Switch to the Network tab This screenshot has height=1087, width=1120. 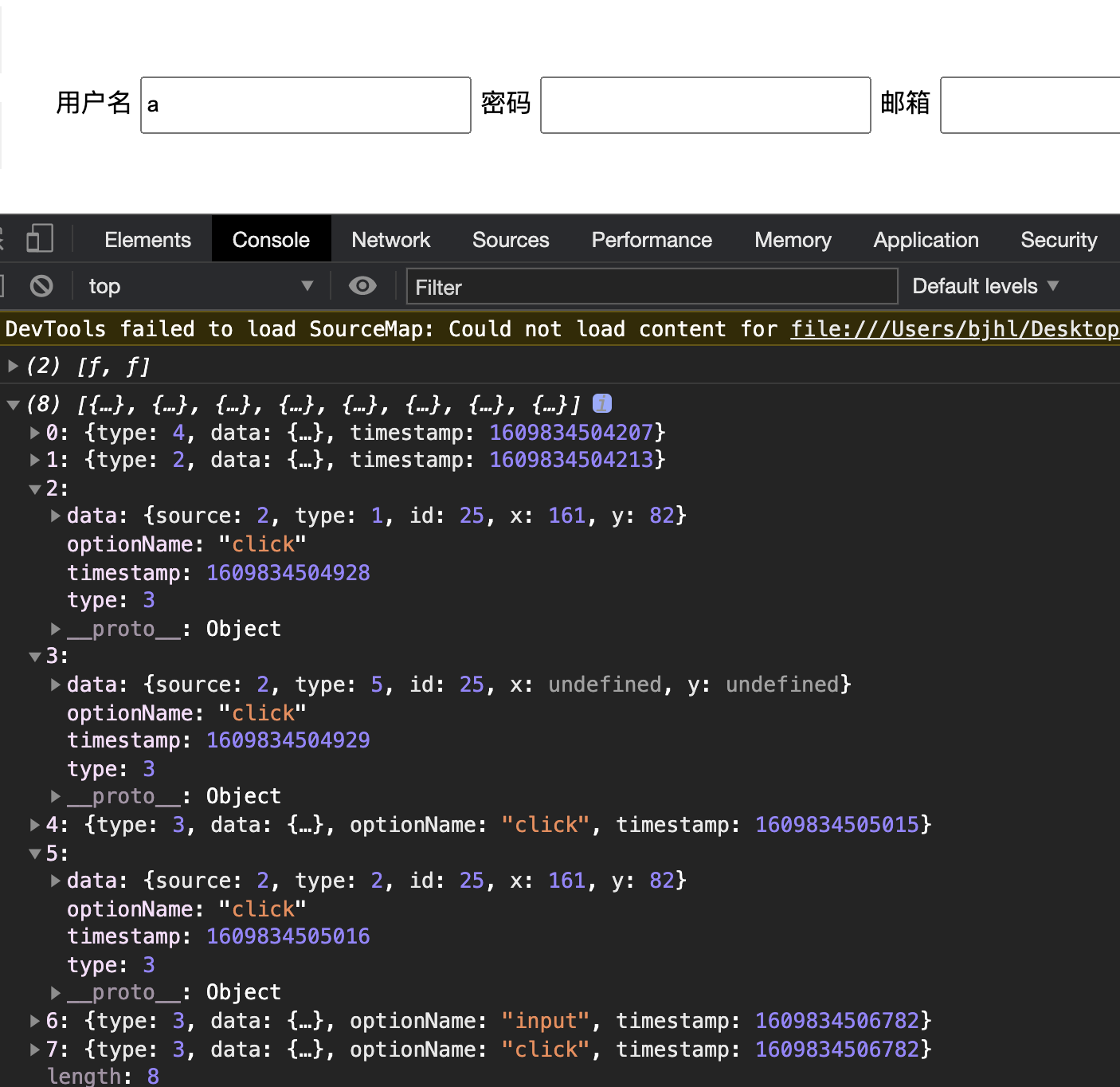(x=391, y=239)
